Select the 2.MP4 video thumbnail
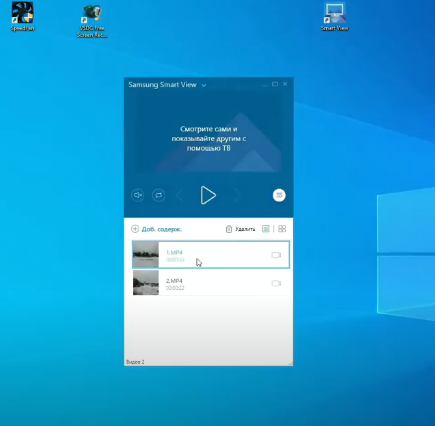This screenshot has height=426, width=435. 146,283
